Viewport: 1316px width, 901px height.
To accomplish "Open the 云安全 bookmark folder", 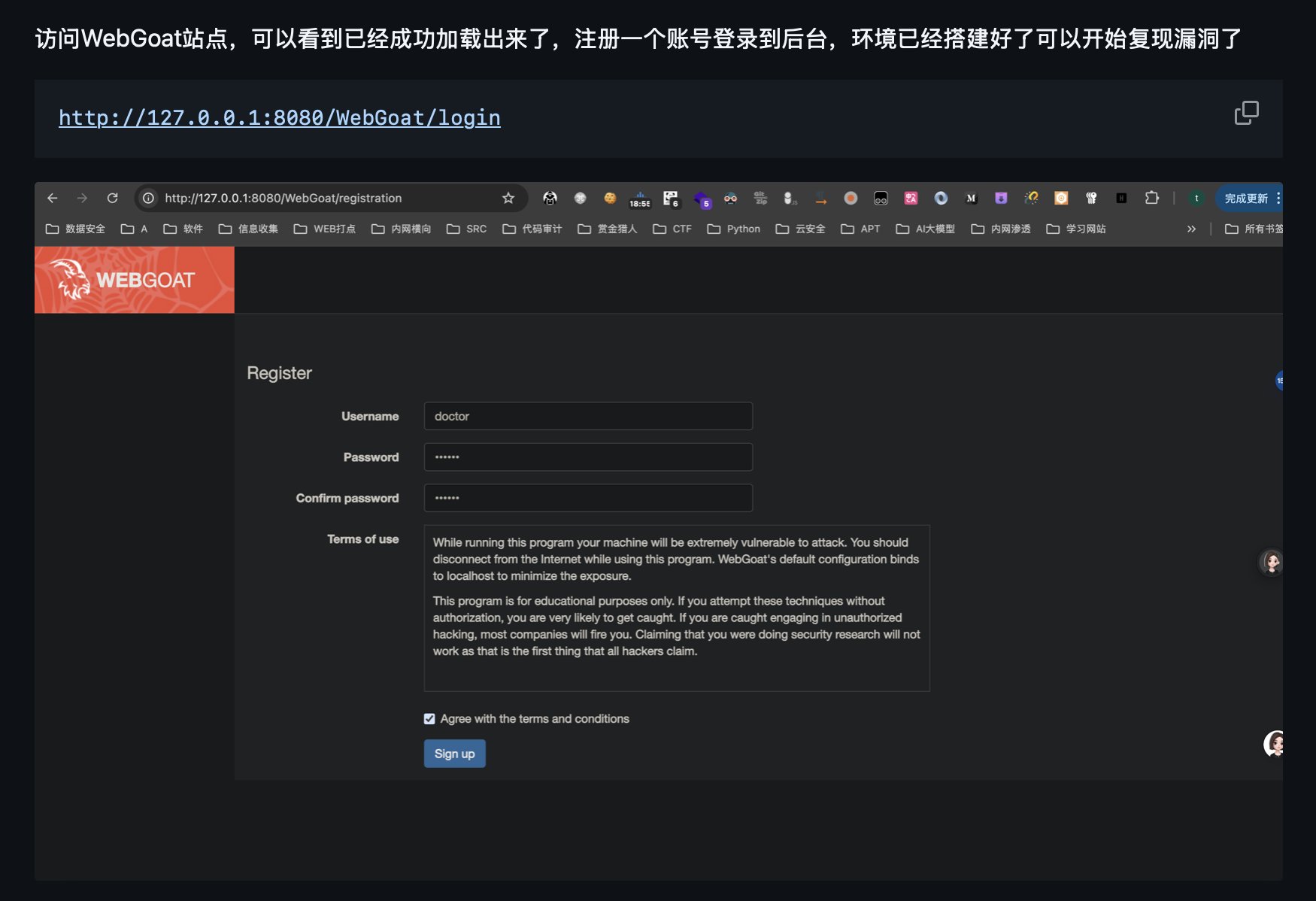I will (x=801, y=229).
